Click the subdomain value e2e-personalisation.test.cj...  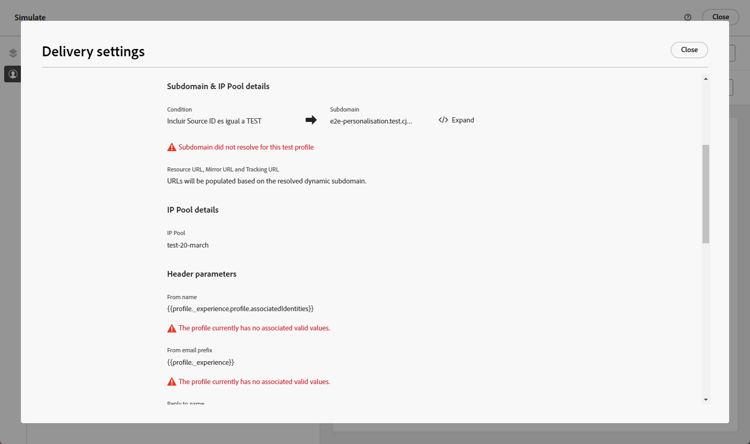click(x=371, y=122)
